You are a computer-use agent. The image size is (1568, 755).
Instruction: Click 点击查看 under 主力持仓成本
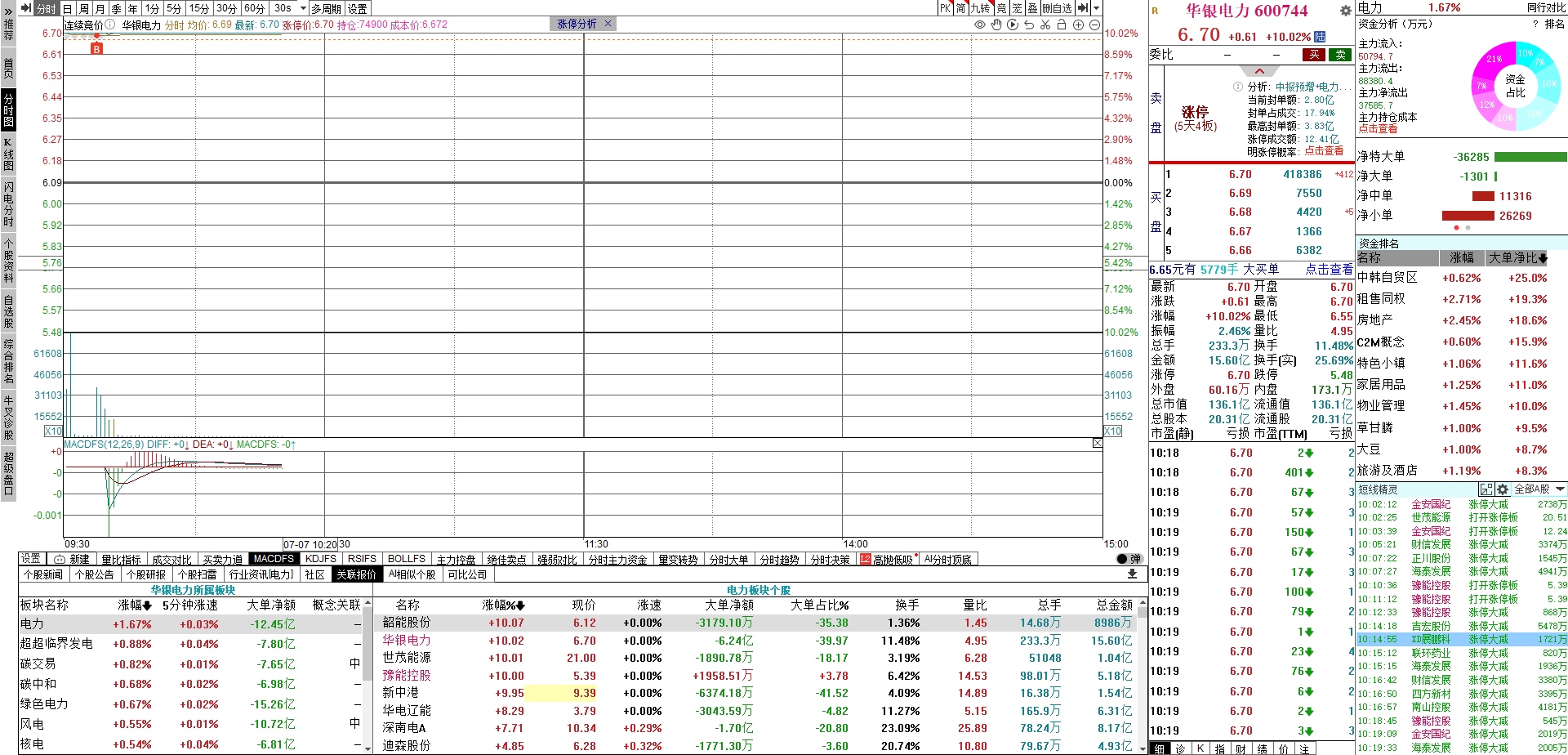pyautogui.click(x=1378, y=129)
